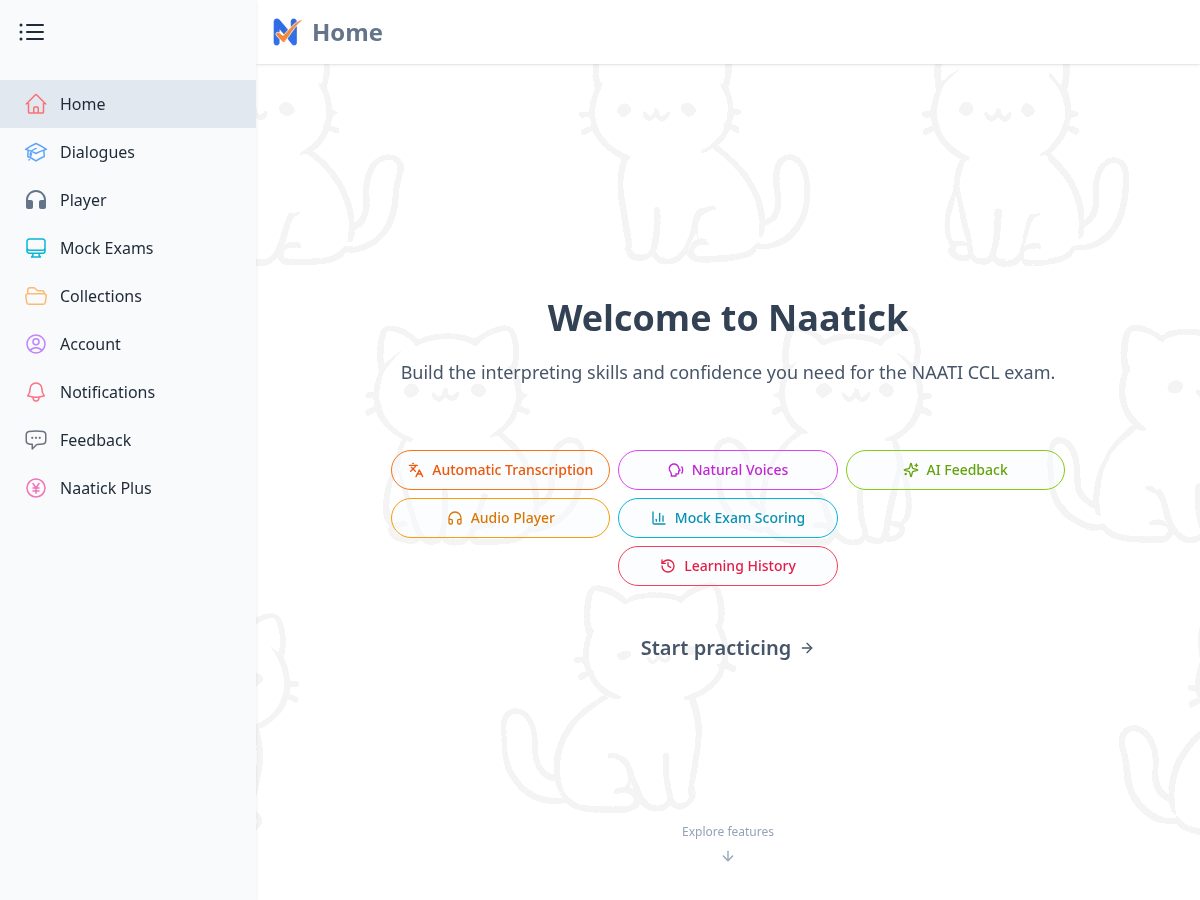1200x900 pixels.
Task: Click the Home house icon in sidebar
Action: [x=36, y=104]
